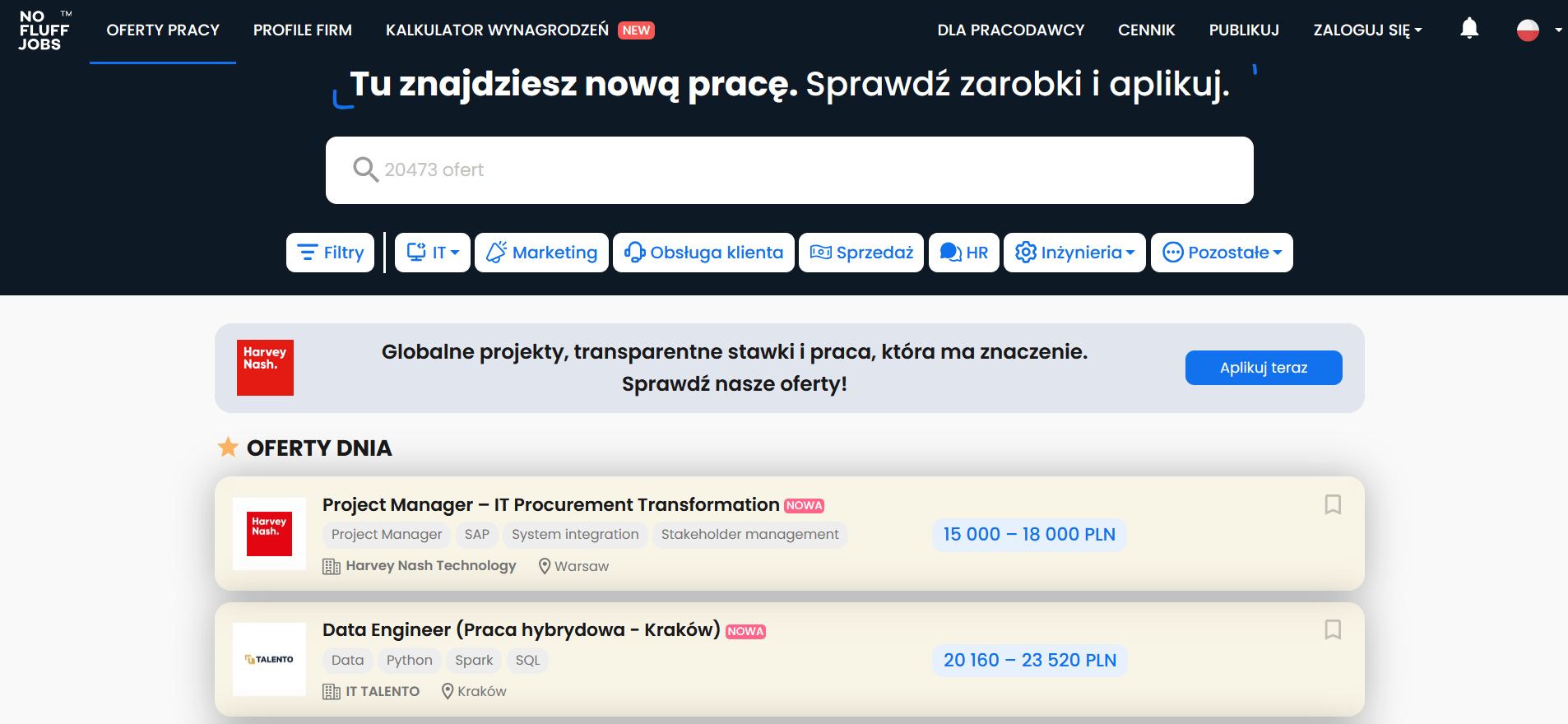
Task: Click the Polish flag language icon
Action: [x=1528, y=30]
